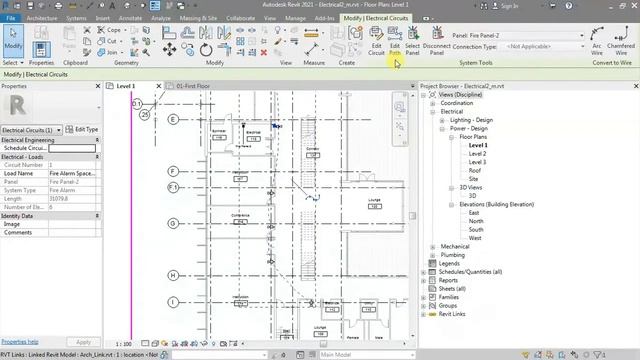This screenshot has width=640, height=360.
Task: Collapse Power - Design node
Action: tap(442, 129)
